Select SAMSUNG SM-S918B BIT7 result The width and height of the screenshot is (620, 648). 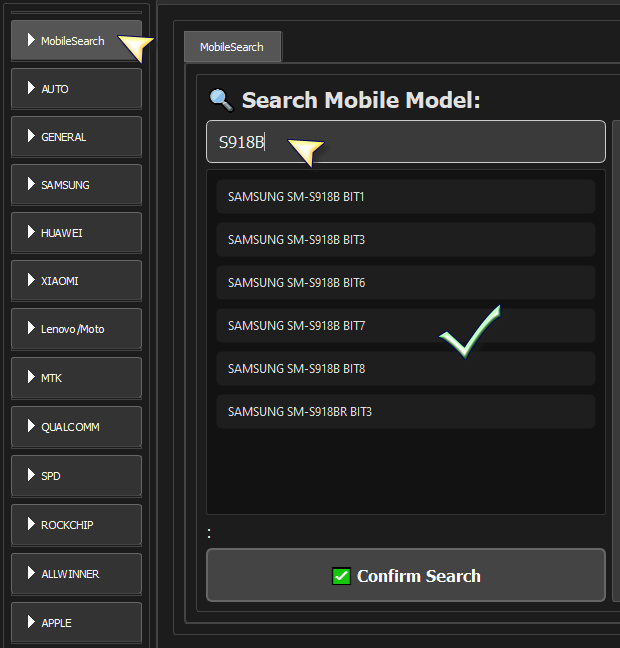(x=406, y=326)
